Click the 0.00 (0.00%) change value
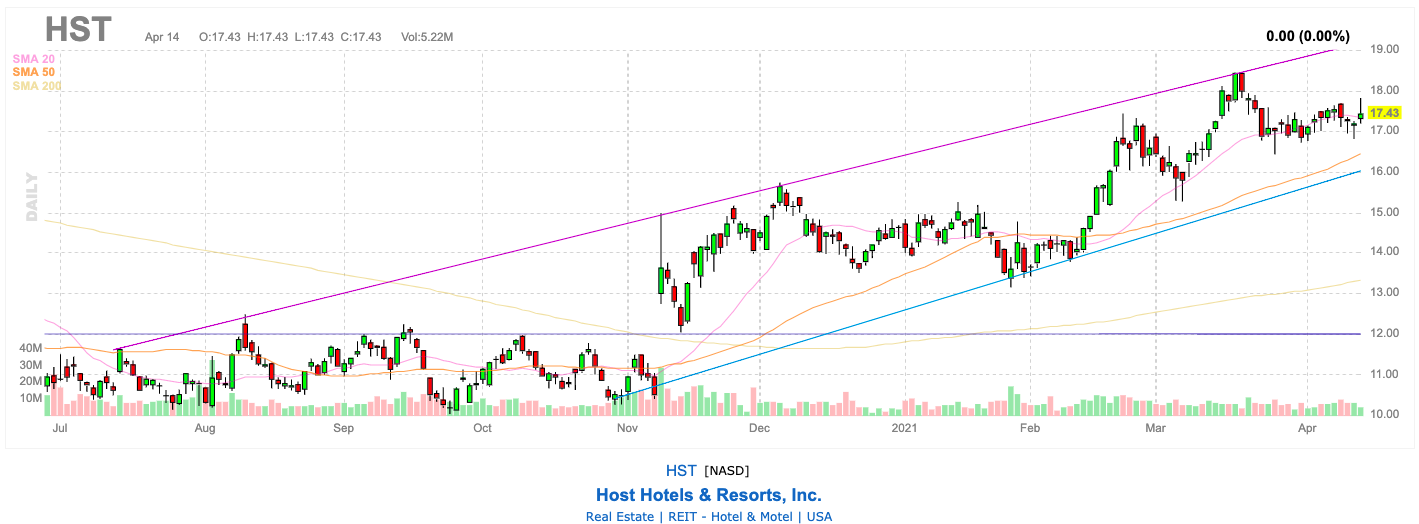This screenshot has height=524, width=1419. (x=1307, y=36)
